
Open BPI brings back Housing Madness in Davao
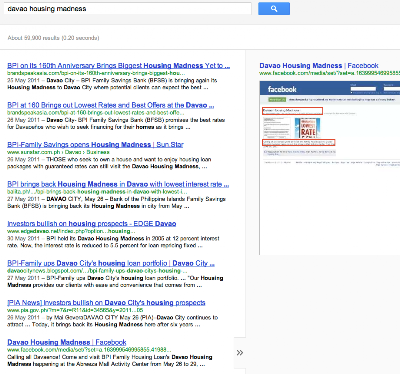pos(118,184)
